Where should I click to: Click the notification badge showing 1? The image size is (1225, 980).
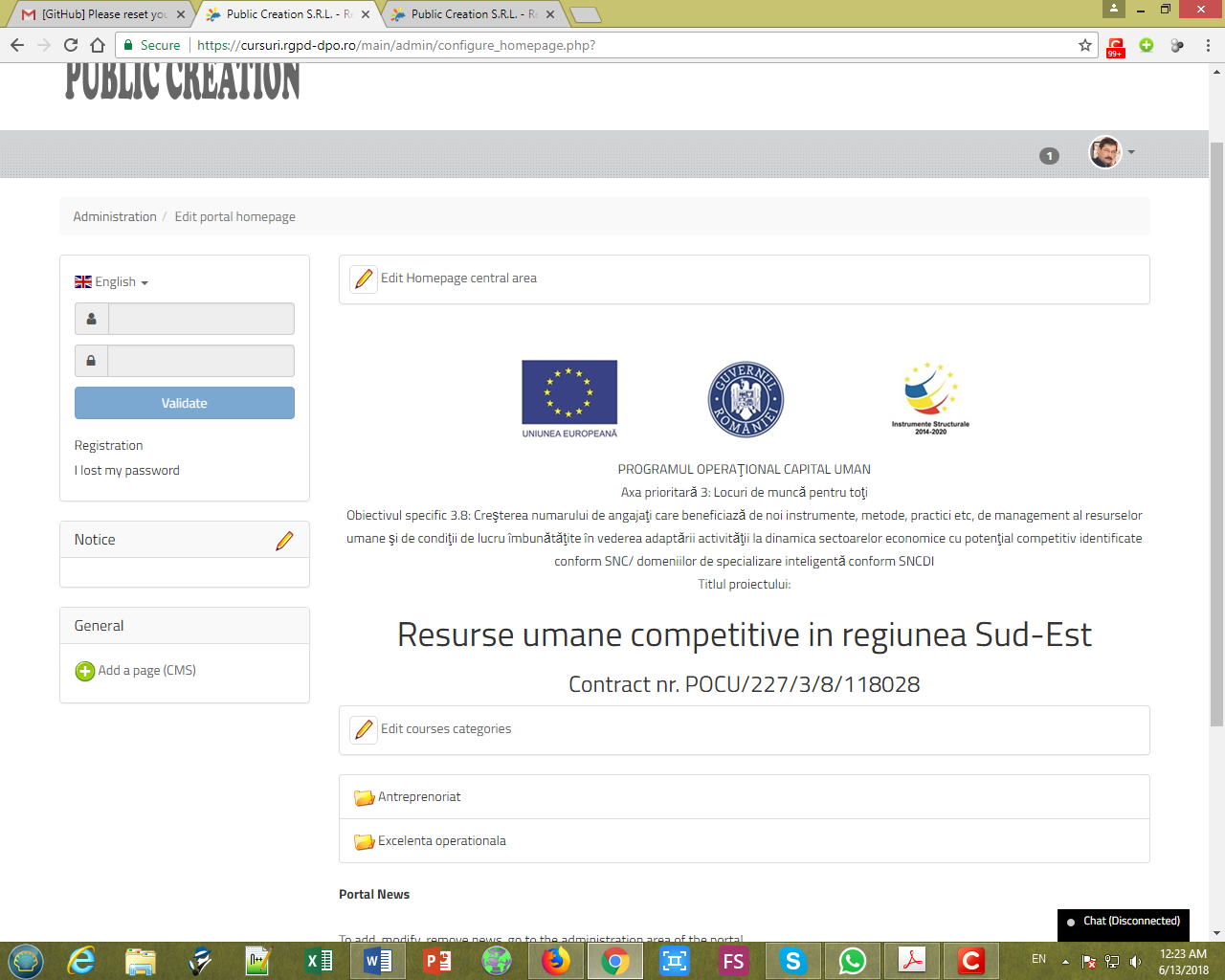[1049, 155]
